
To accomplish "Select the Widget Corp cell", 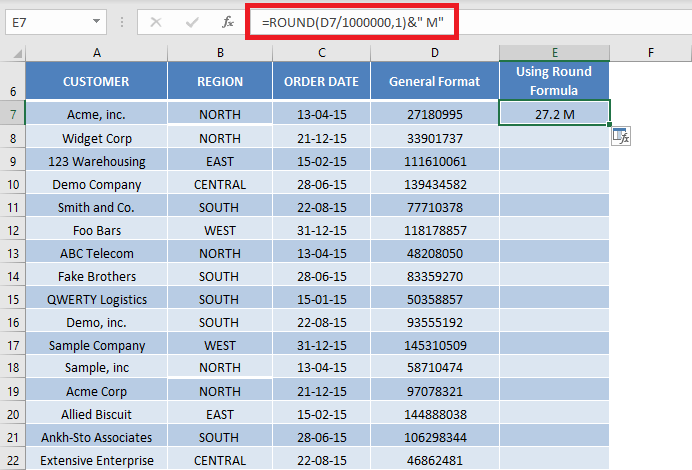I will (96, 138).
